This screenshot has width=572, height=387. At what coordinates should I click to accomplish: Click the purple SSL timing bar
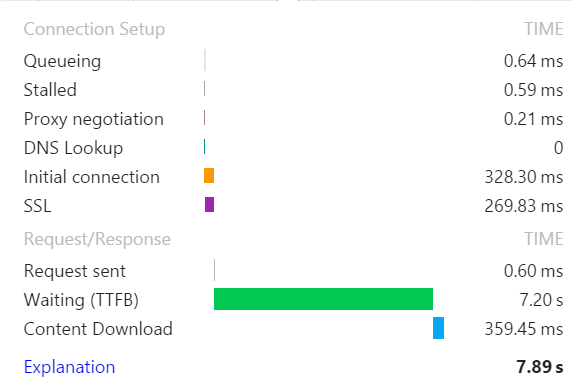click(209, 205)
